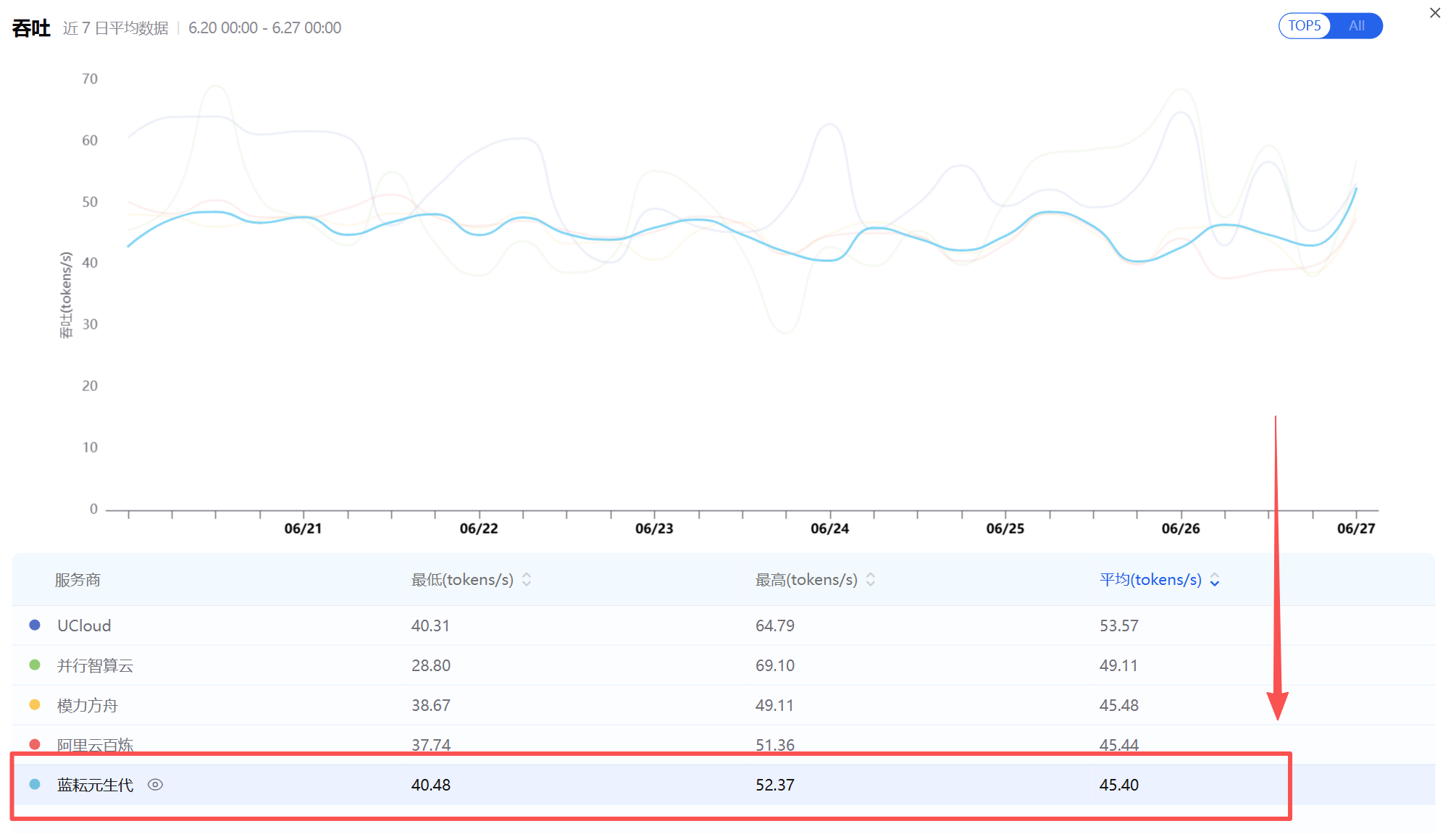The height and width of the screenshot is (834, 1456).
Task: Click 并行智算云 highest value 69.10
Action: click(775, 665)
